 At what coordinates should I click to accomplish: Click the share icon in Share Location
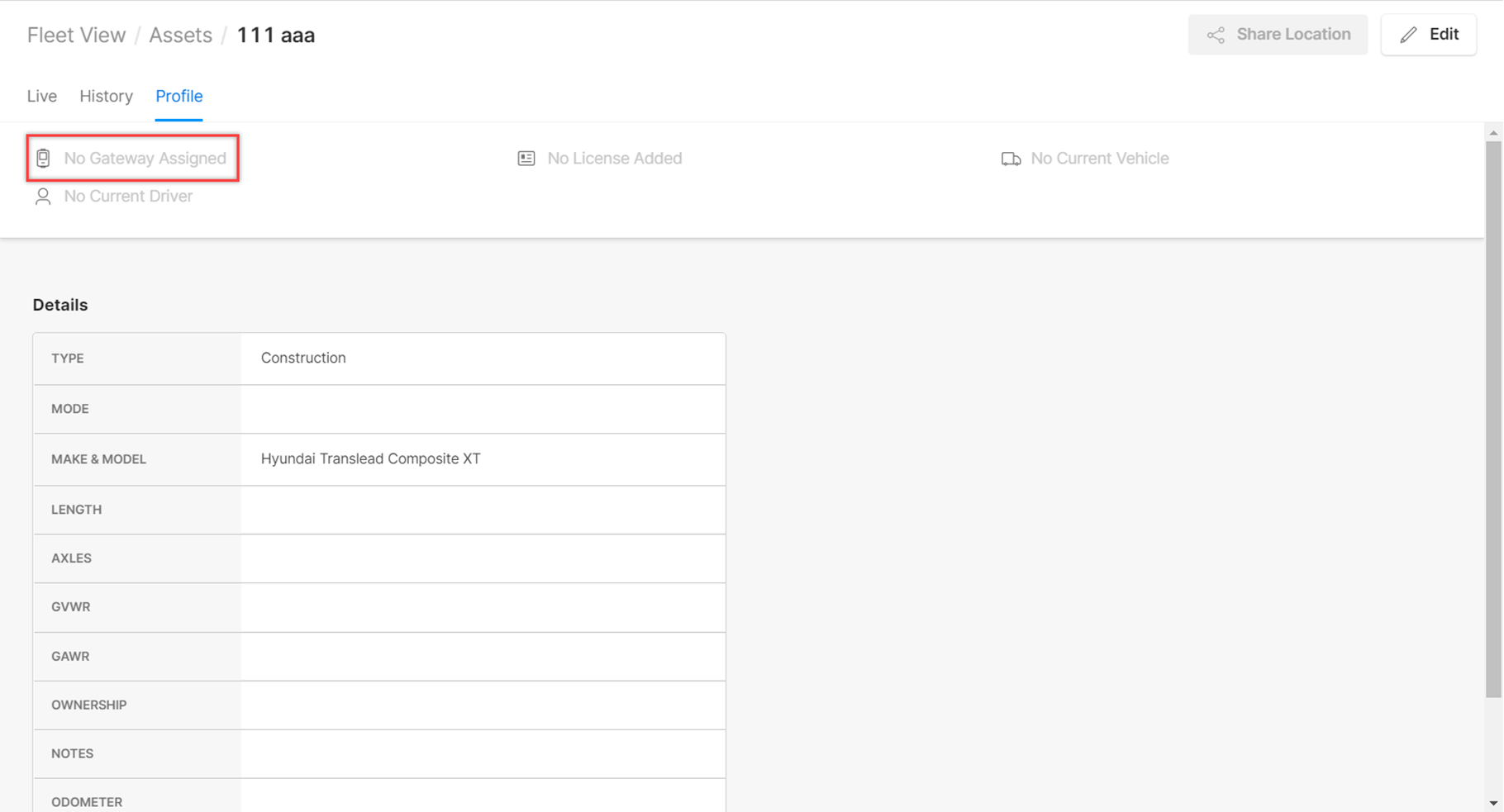pyautogui.click(x=1216, y=35)
